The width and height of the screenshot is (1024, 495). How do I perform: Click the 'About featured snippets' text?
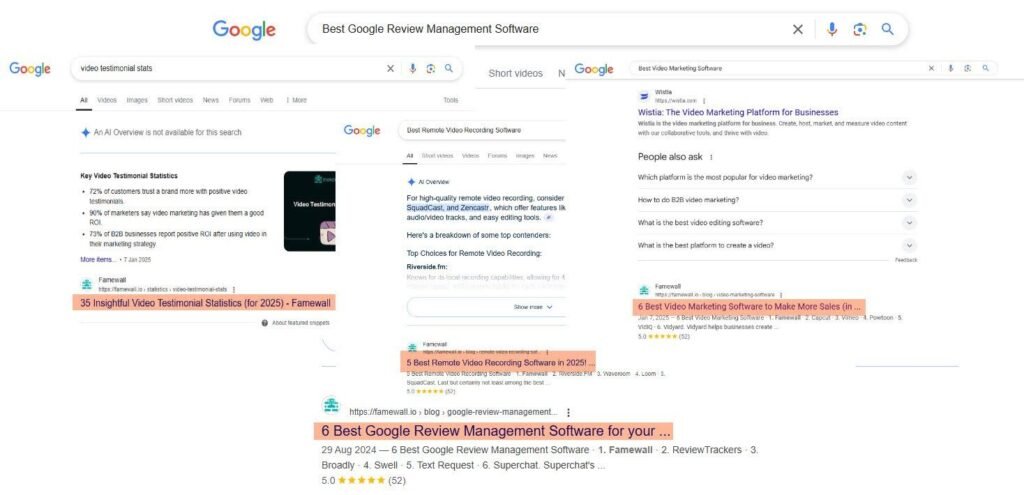coord(300,323)
